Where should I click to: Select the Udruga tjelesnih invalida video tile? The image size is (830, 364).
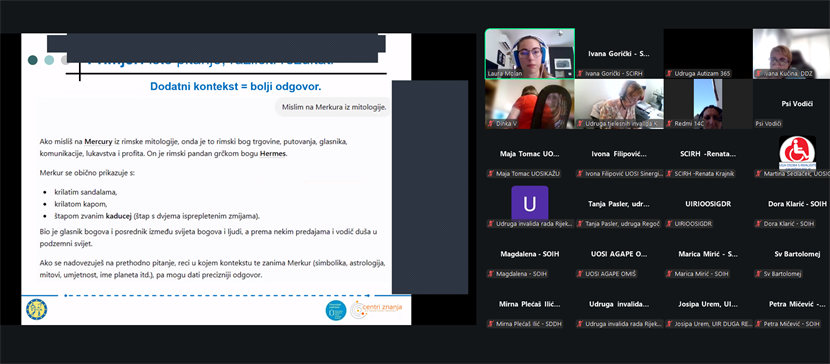[x=619, y=104]
